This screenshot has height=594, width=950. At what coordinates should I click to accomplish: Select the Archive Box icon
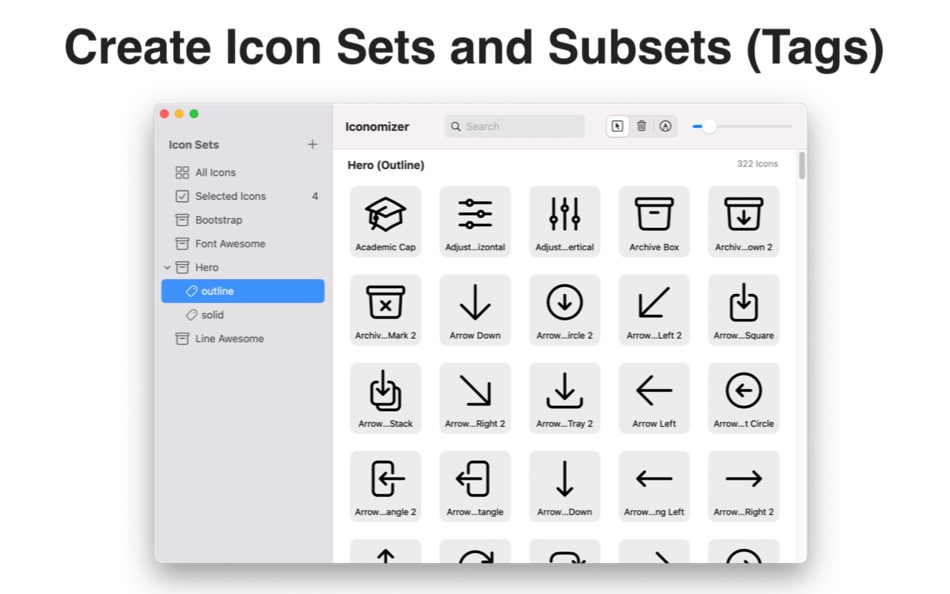pos(654,220)
